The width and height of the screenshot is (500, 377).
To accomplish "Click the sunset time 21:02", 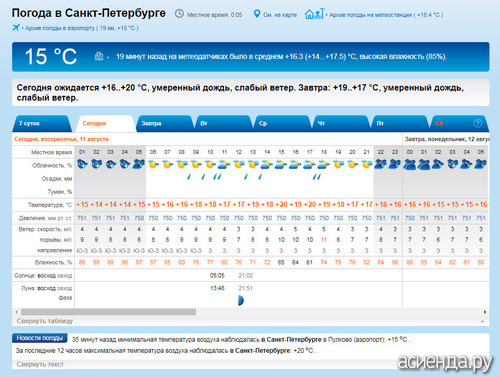I will point(246,276).
